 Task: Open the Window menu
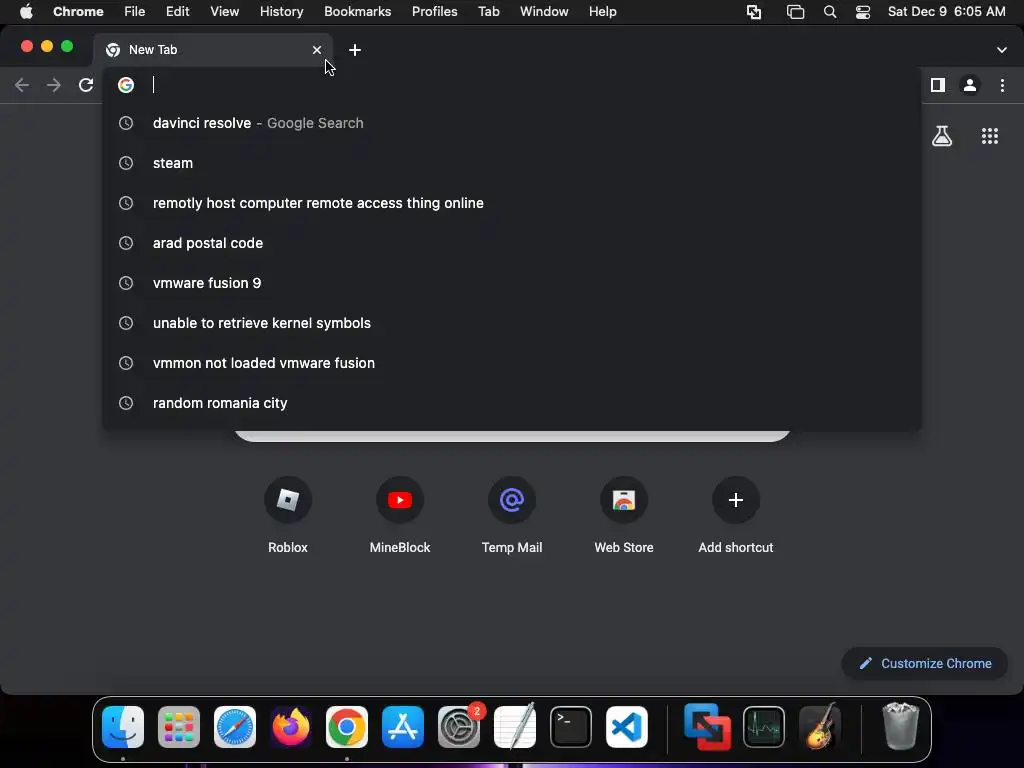point(544,12)
